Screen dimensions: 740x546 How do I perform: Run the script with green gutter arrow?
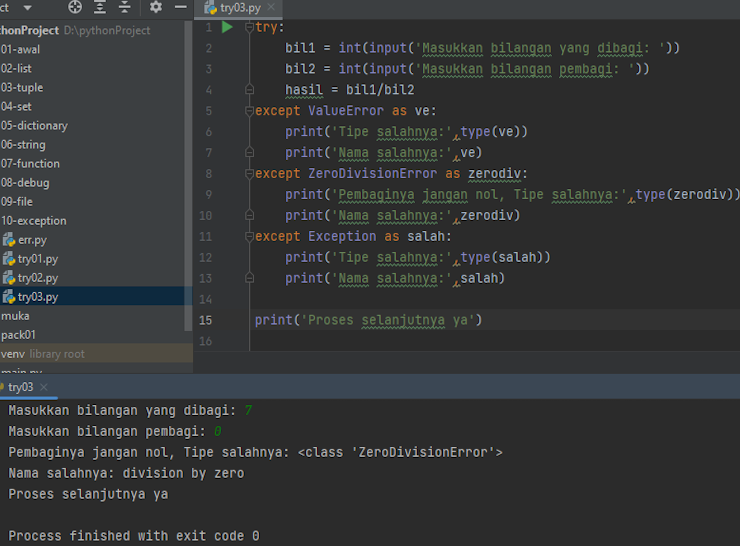[227, 27]
